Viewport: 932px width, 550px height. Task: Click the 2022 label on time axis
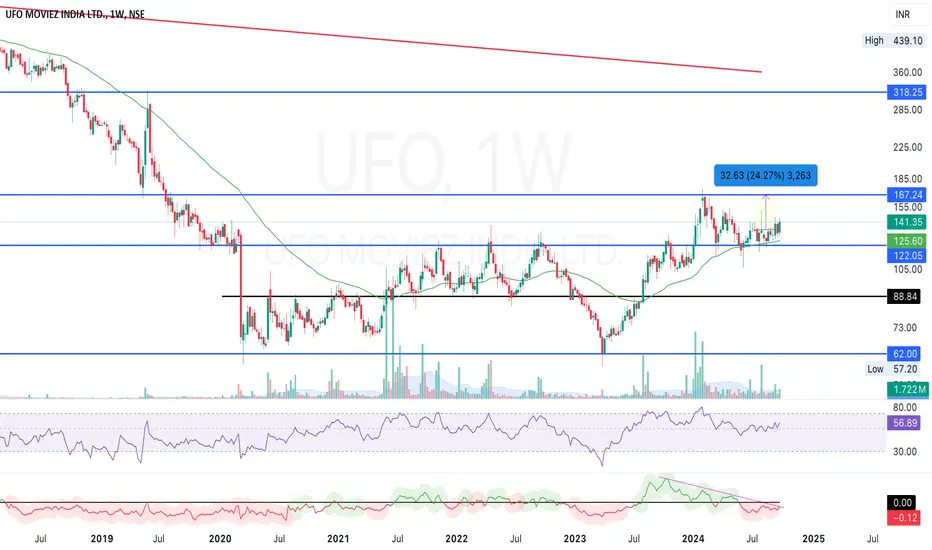point(456,539)
